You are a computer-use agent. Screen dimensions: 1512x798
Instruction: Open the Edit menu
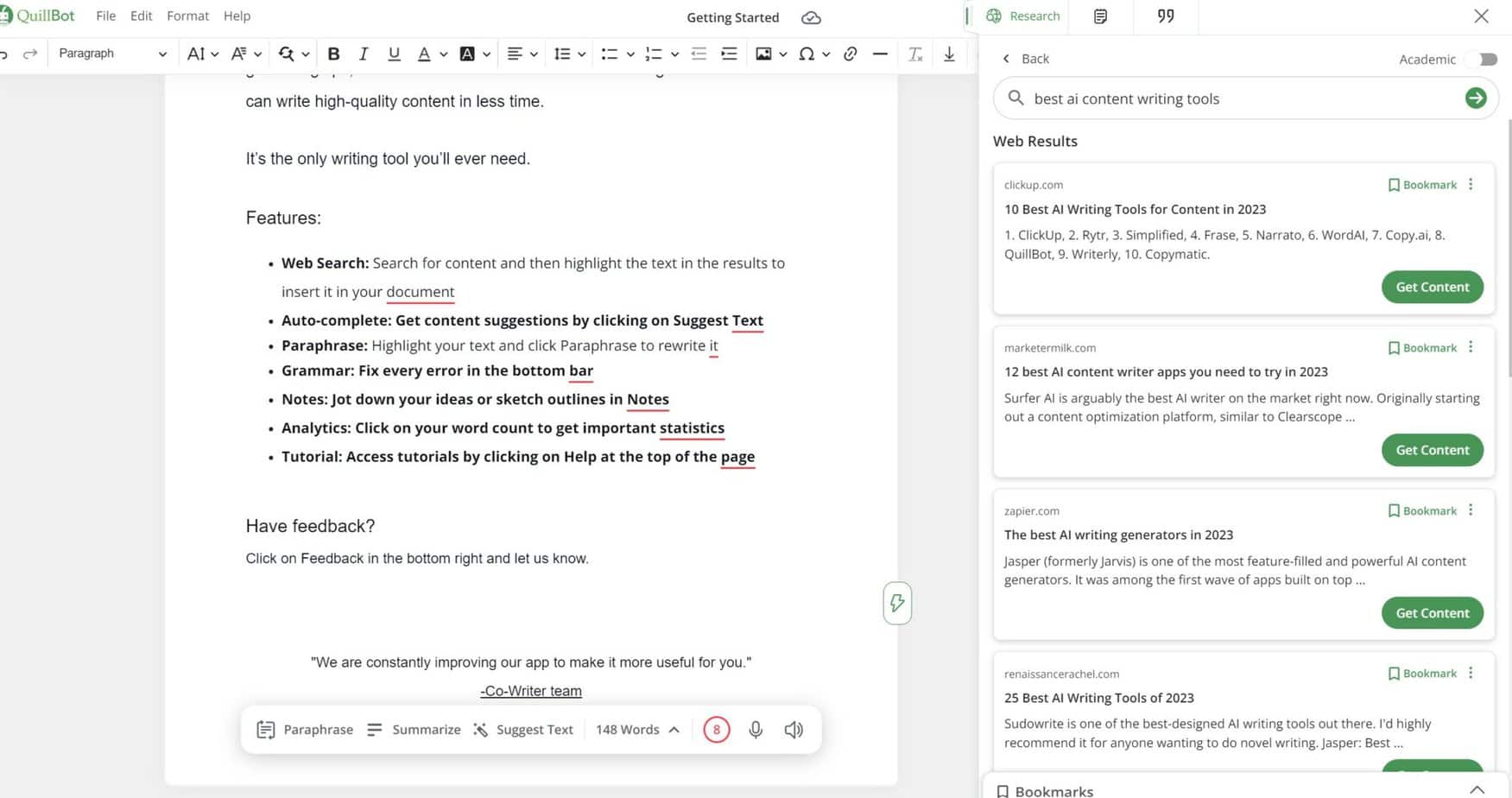point(141,16)
